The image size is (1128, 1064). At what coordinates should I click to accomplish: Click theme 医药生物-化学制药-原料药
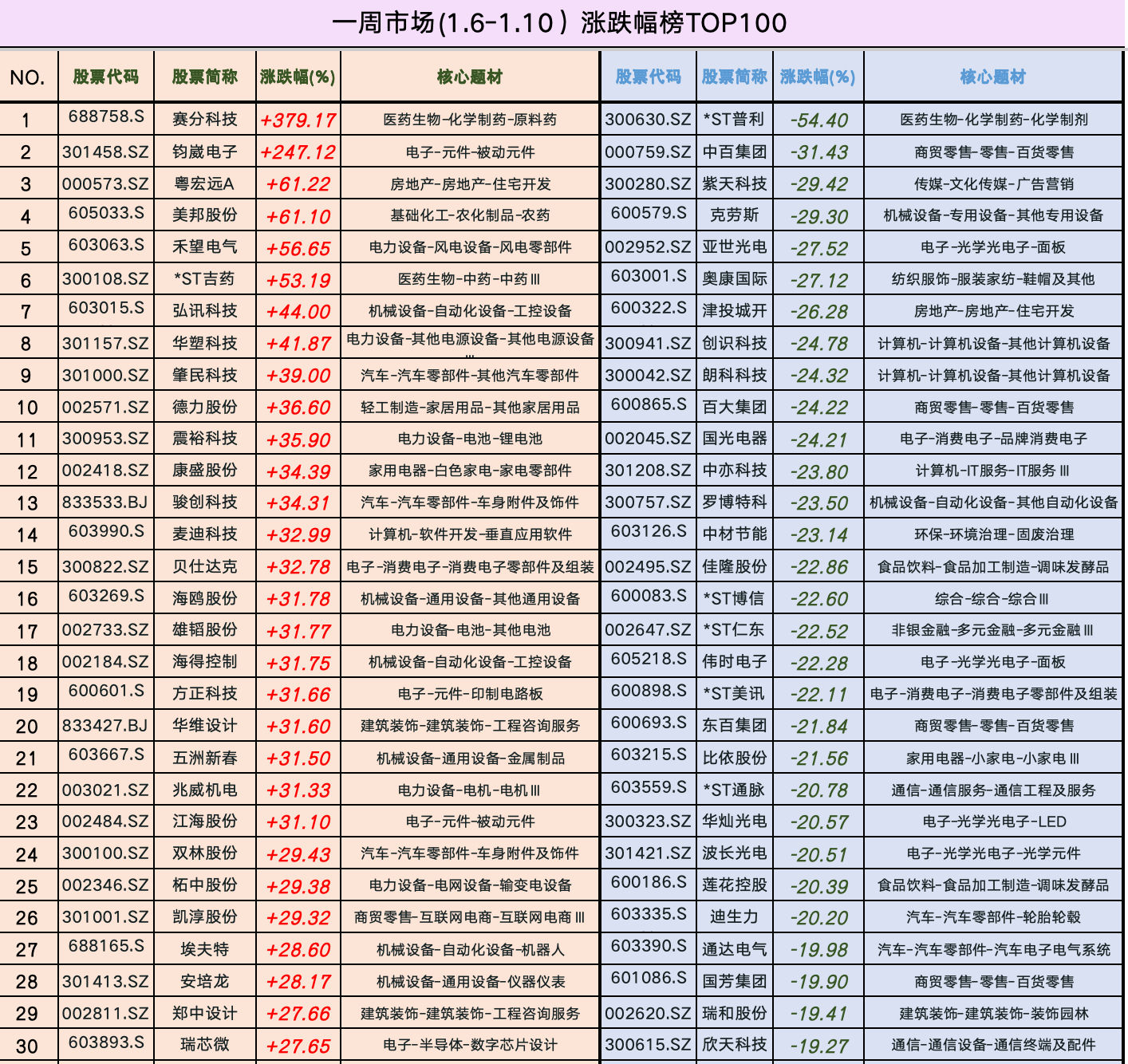pos(470,120)
